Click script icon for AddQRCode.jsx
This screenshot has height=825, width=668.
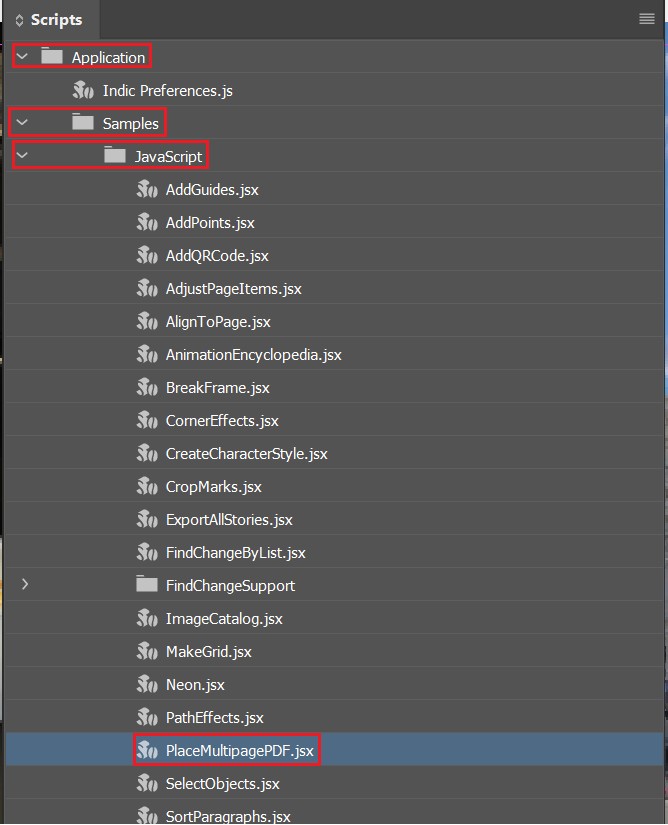click(147, 255)
